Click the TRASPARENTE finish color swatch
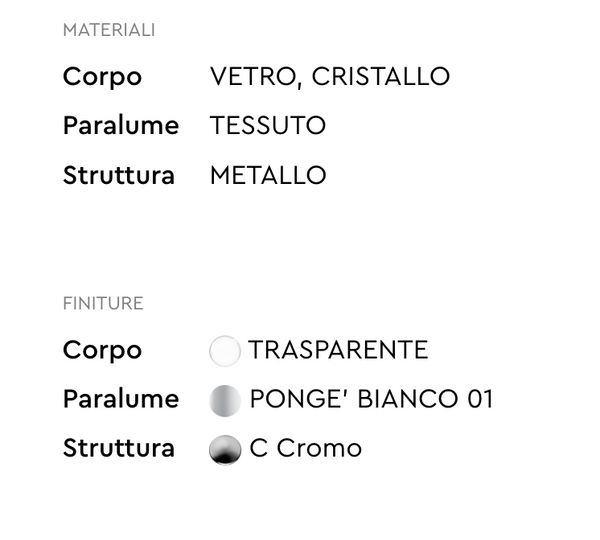The width and height of the screenshot is (600, 540). 225,351
